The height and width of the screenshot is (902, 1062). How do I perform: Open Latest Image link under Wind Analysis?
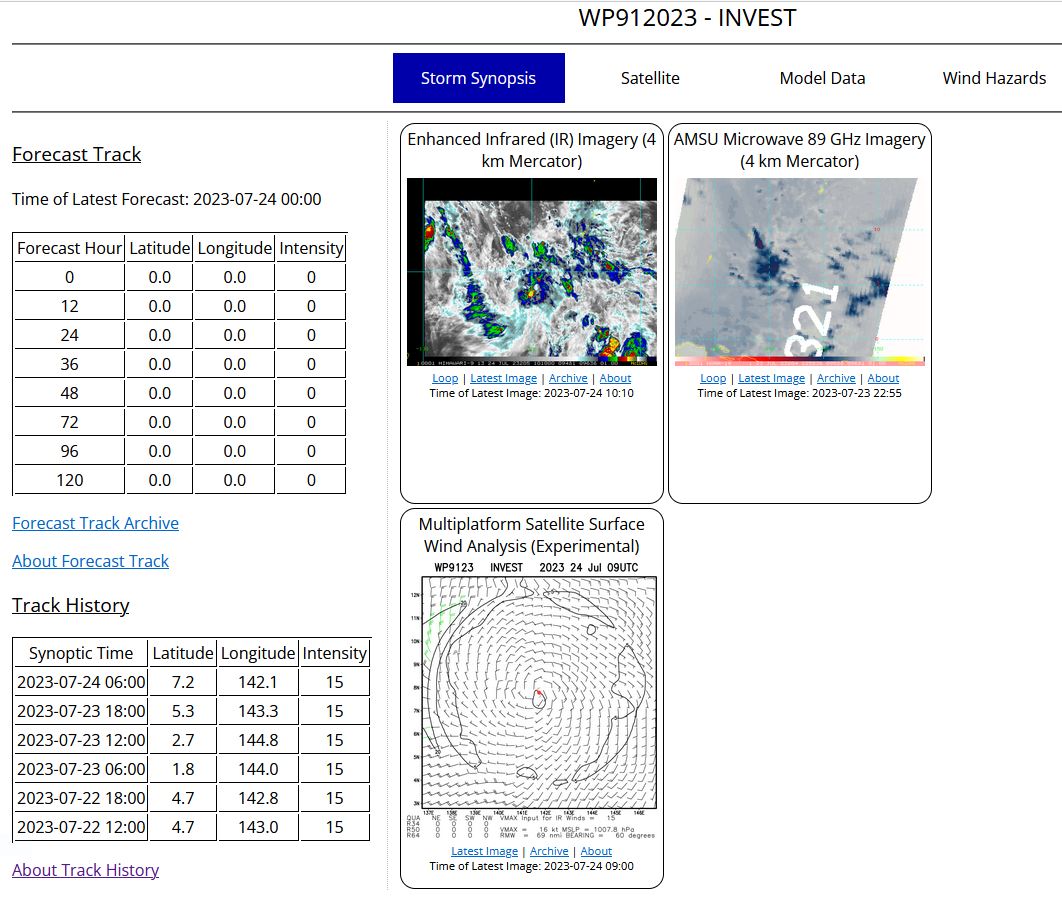click(484, 851)
